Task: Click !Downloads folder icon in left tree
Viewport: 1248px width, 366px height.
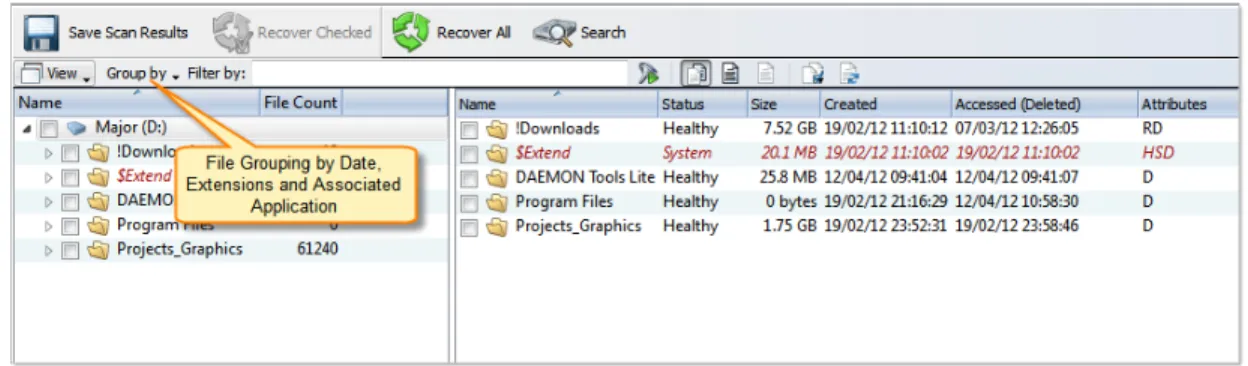Action: (97, 153)
